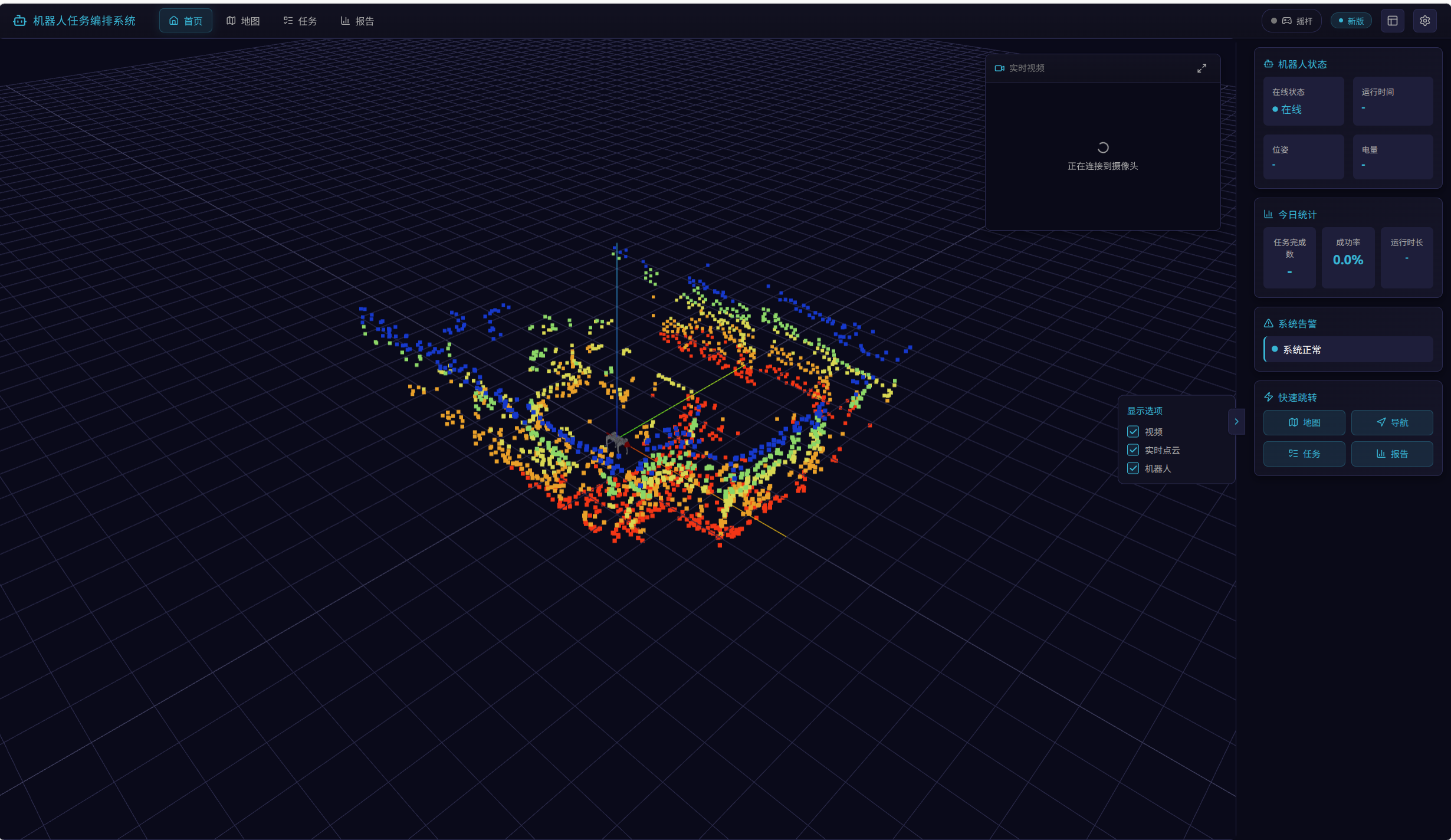This screenshot has height=840, width=1451.
Task: Click the 机器人状态 panel robot icon
Action: point(1268,64)
